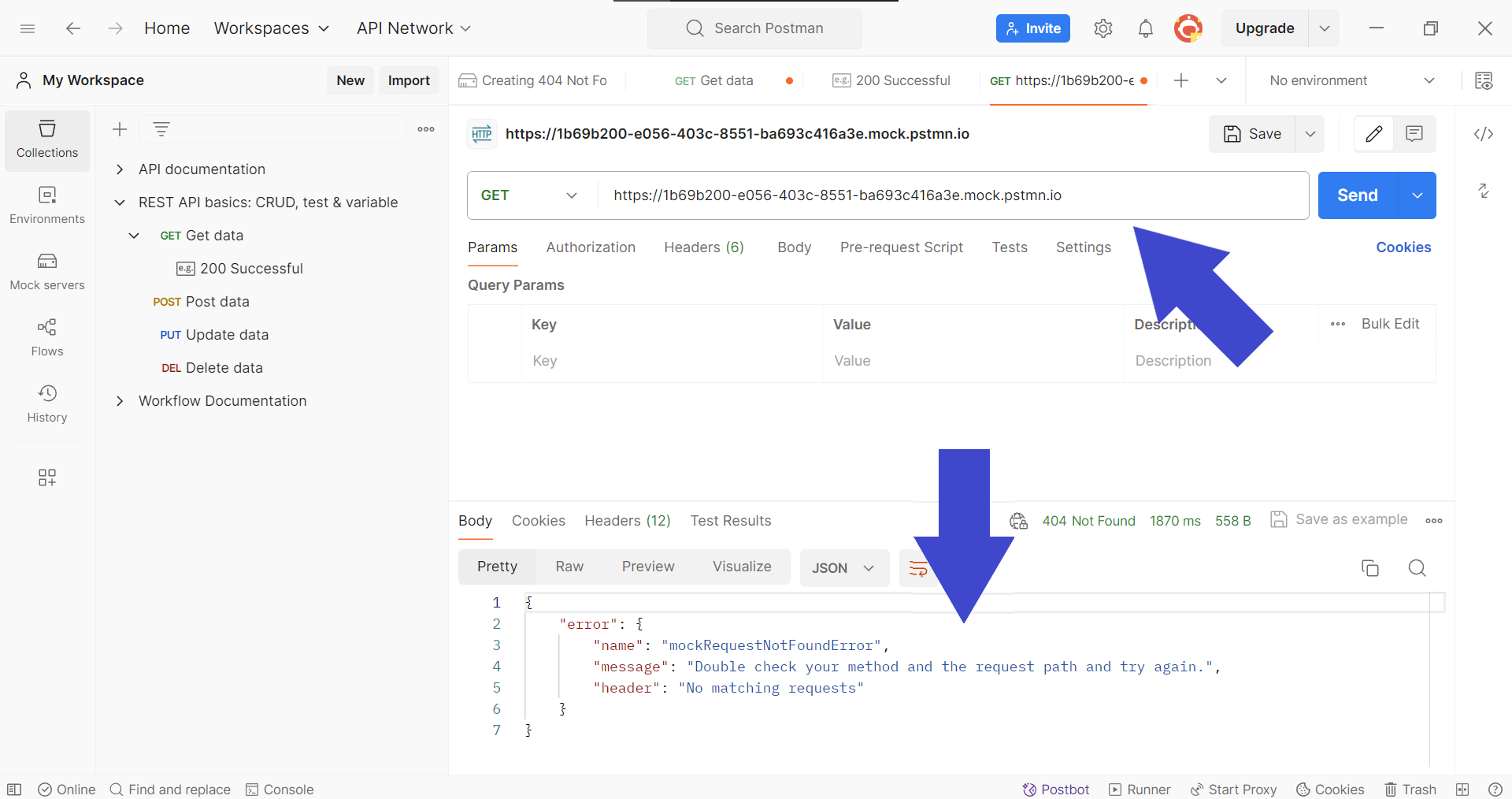Viewport: 1512px width, 799px height.
Task: Open the 200 Successful tab
Action: [892, 80]
